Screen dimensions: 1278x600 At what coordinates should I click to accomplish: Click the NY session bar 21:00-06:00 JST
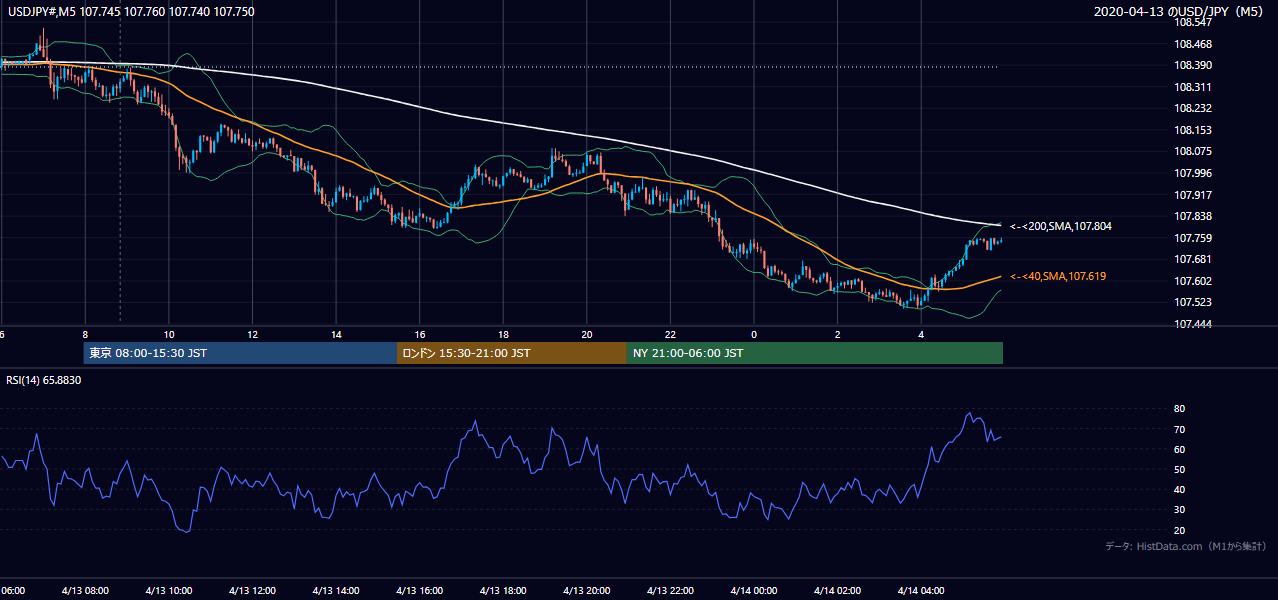point(815,353)
